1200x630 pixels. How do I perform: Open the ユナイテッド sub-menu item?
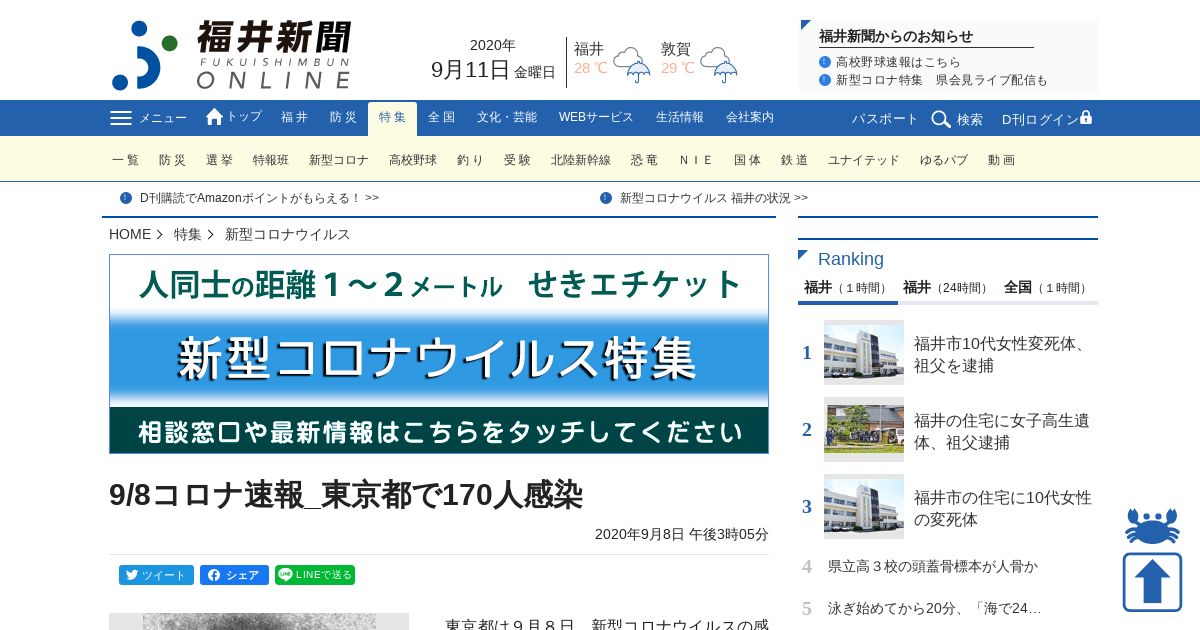864,160
